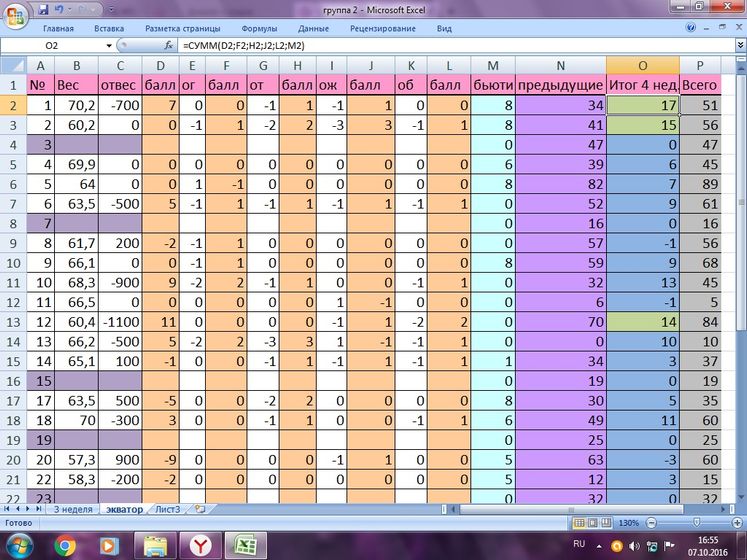Launch Google Chrome from taskbar
This screenshot has width=747, height=560.
(65, 546)
